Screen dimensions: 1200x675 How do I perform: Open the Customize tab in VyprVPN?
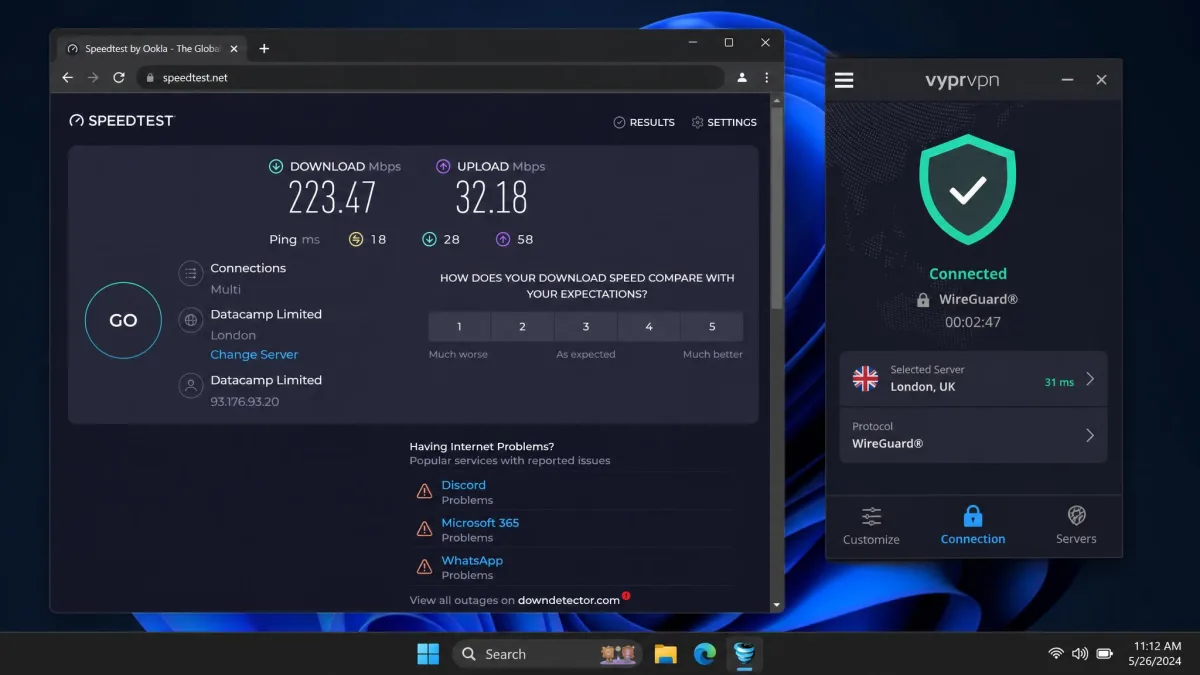pyautogui.click(x=871, y=525)
